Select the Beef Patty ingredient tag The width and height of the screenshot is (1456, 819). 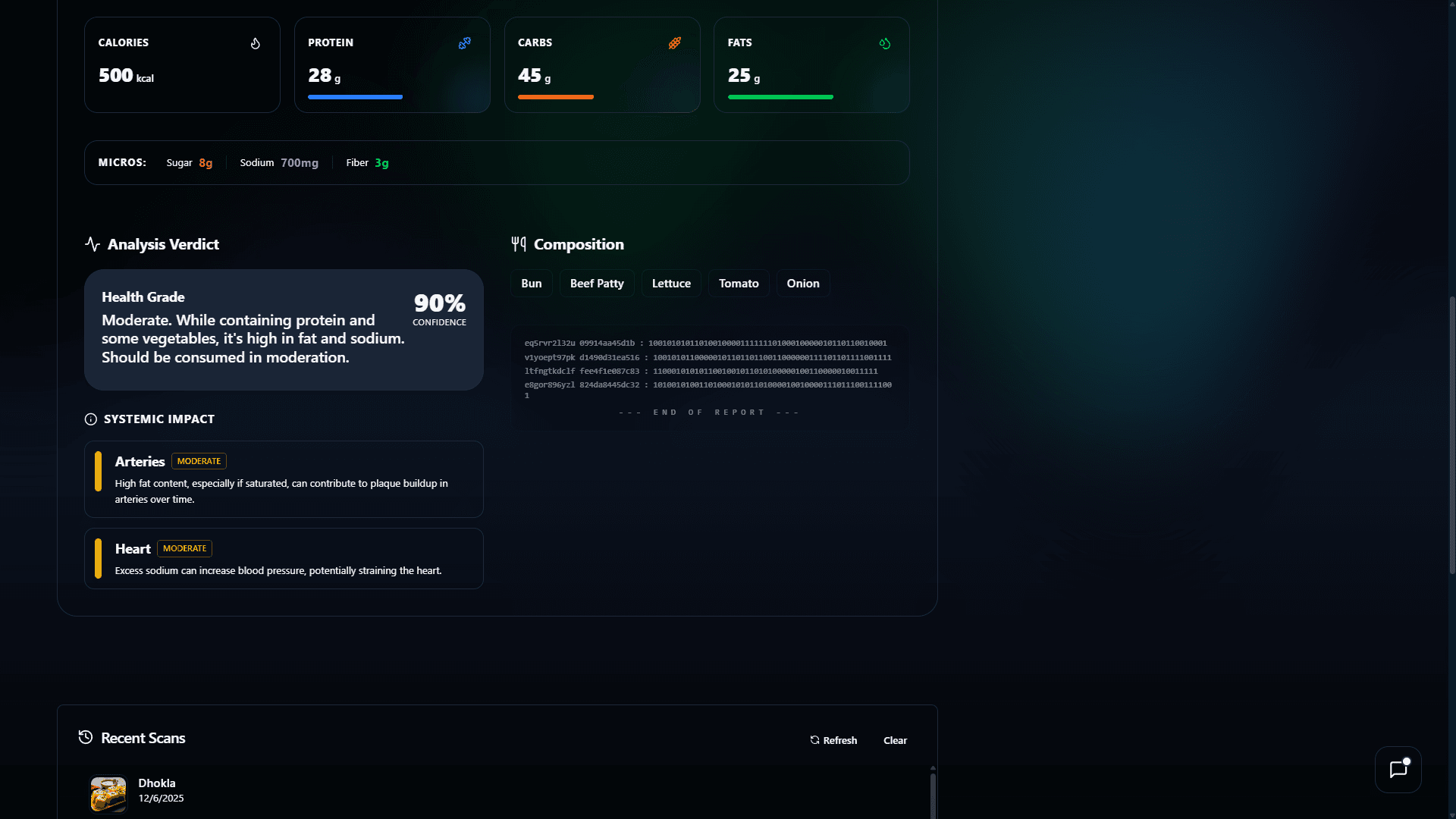[597, 283]
